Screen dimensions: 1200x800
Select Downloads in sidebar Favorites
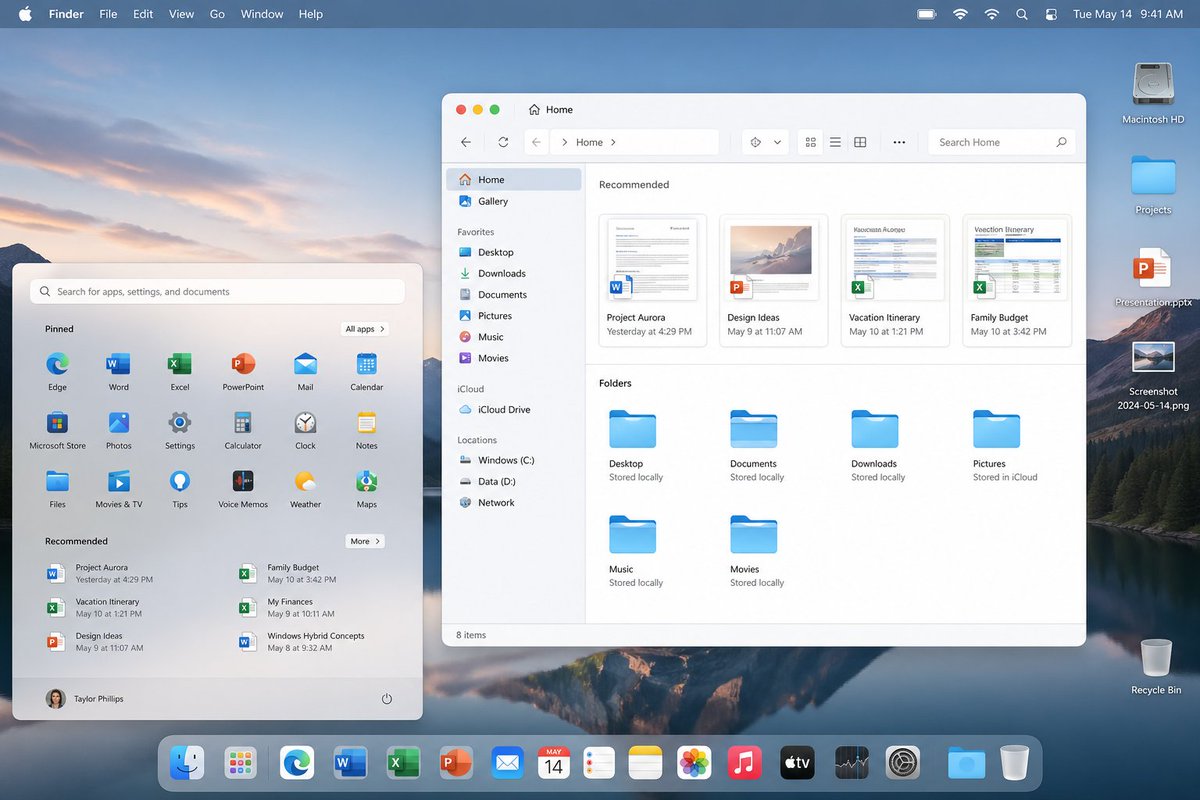pos(513,273)
